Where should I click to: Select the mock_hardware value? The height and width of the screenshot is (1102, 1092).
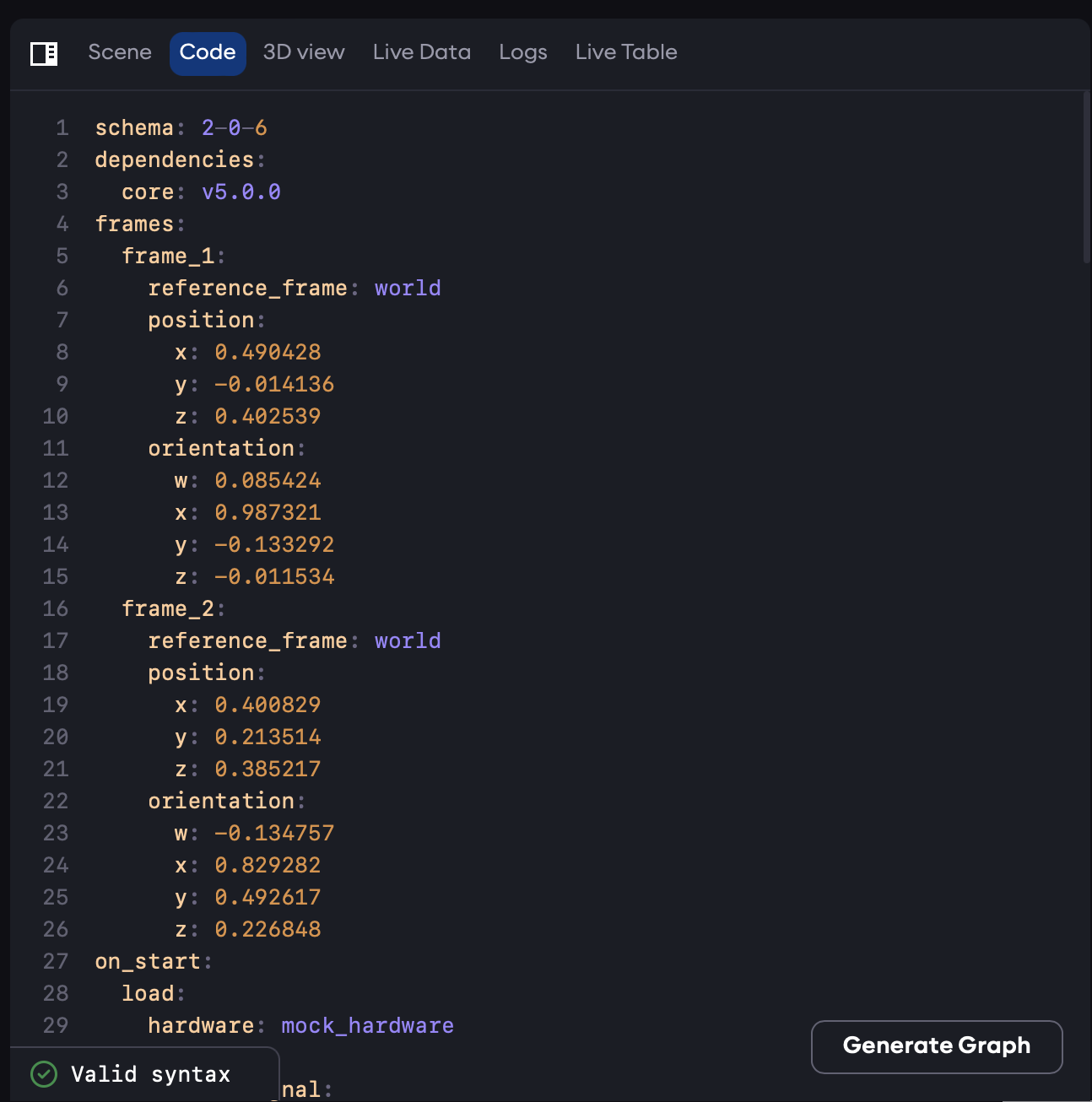368,1025
